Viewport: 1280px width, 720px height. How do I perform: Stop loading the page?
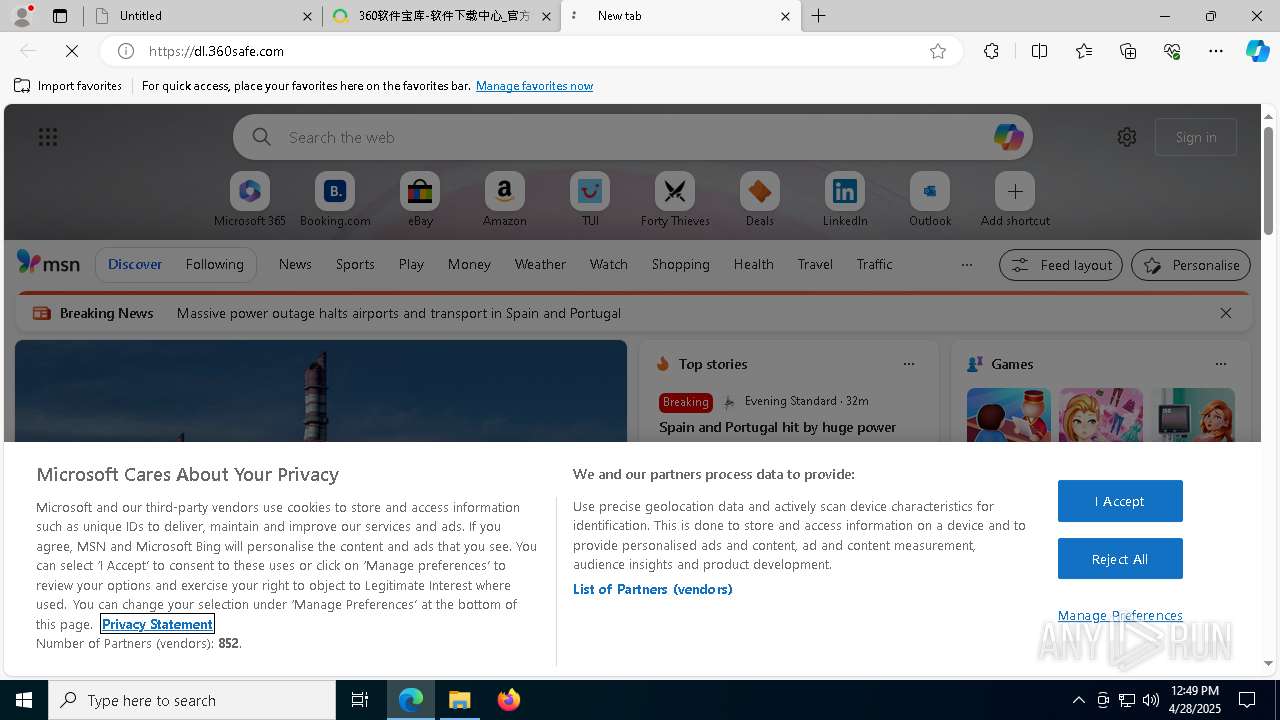[72, 51]
